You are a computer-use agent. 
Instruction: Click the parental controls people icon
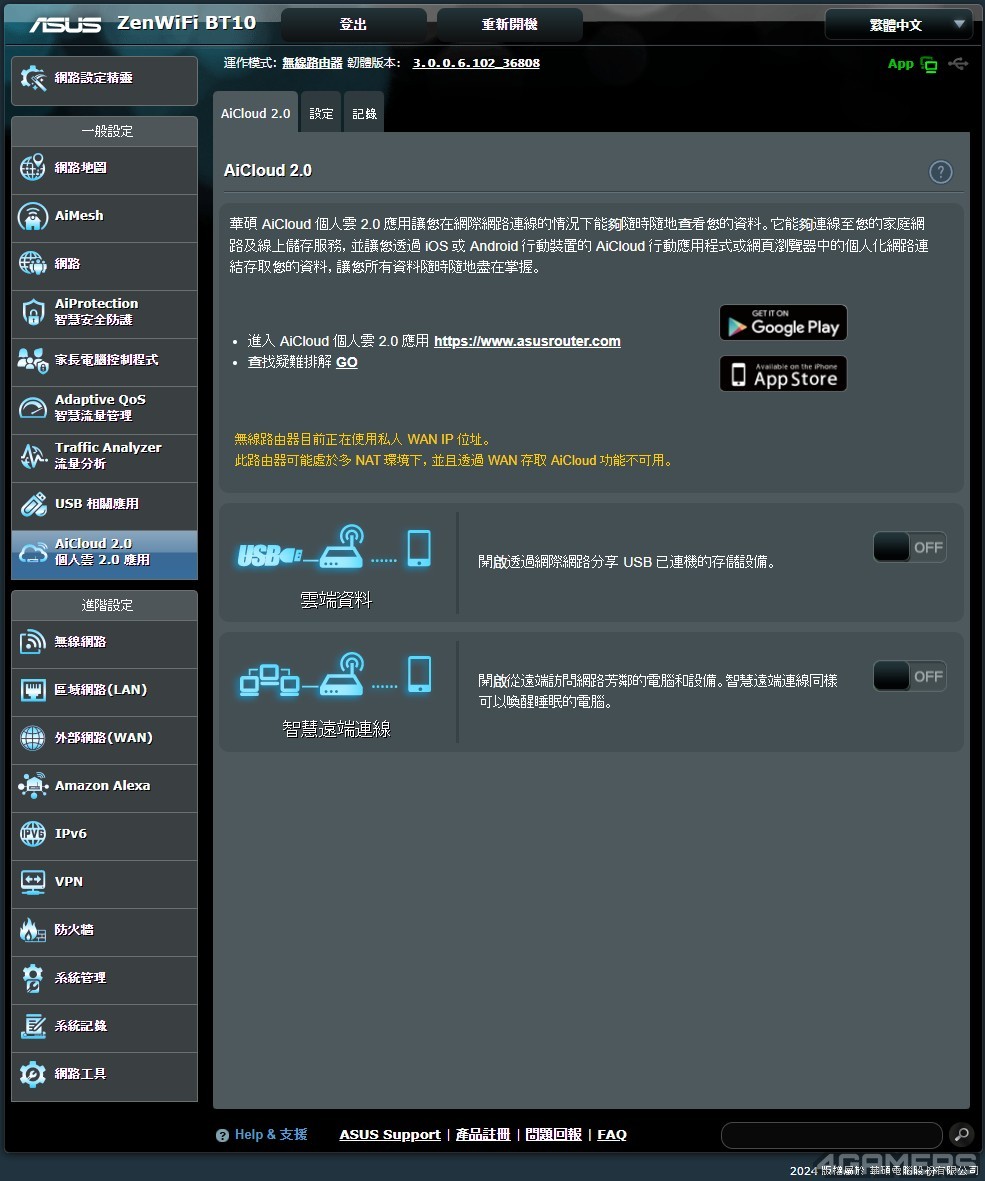(32, 360)
